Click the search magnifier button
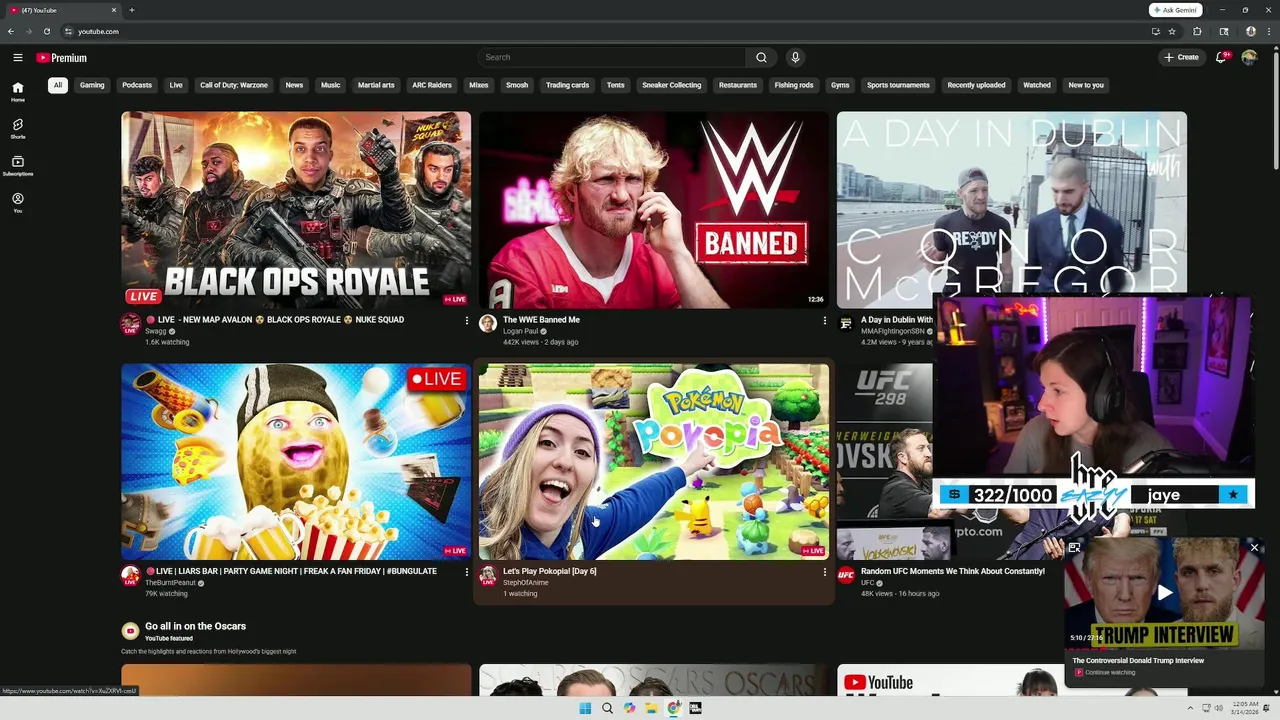The height and width of the screenshot is (720, 1280). click(x=761, y=58)
